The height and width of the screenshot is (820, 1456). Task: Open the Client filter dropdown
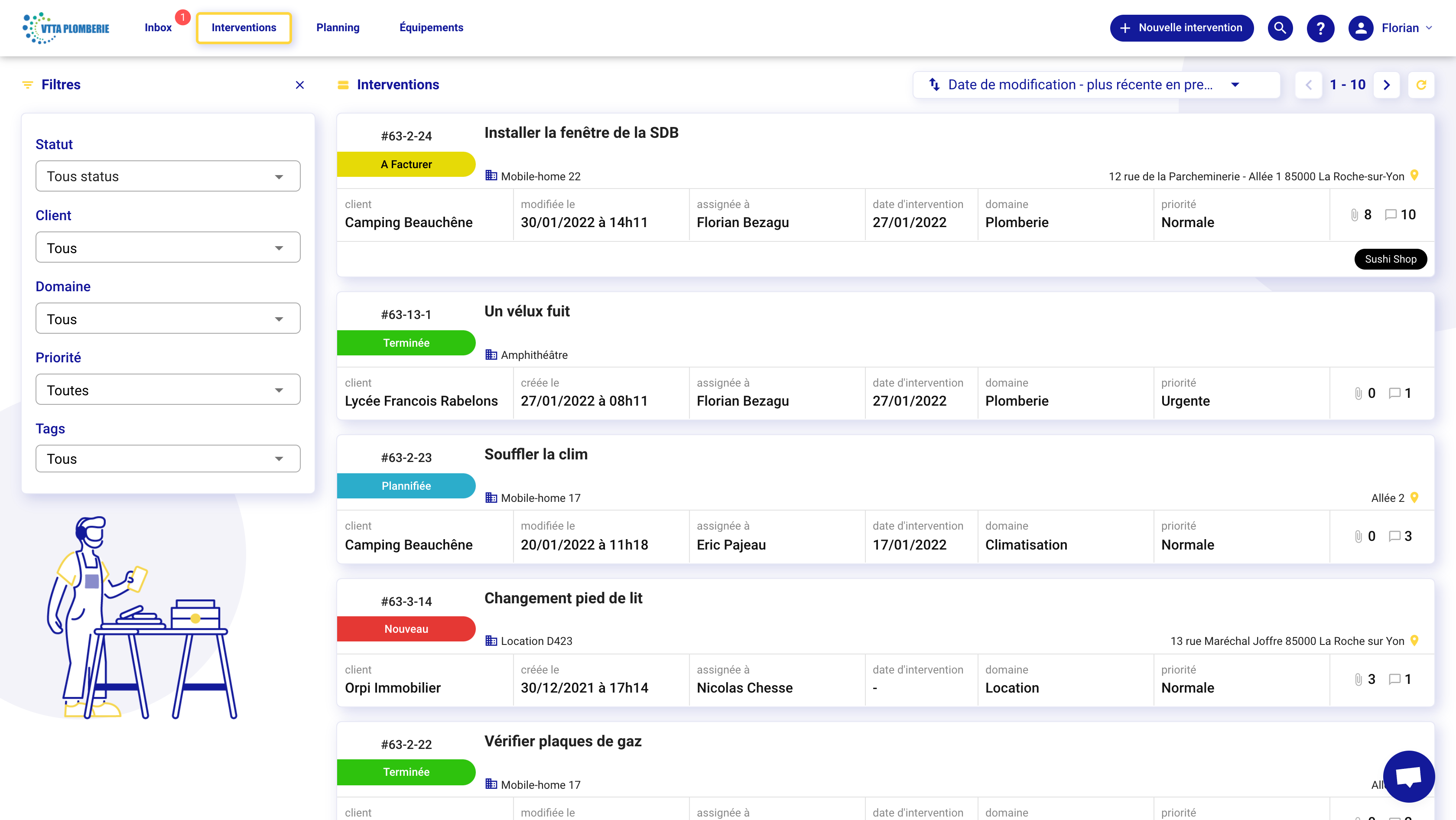[168, 247]
